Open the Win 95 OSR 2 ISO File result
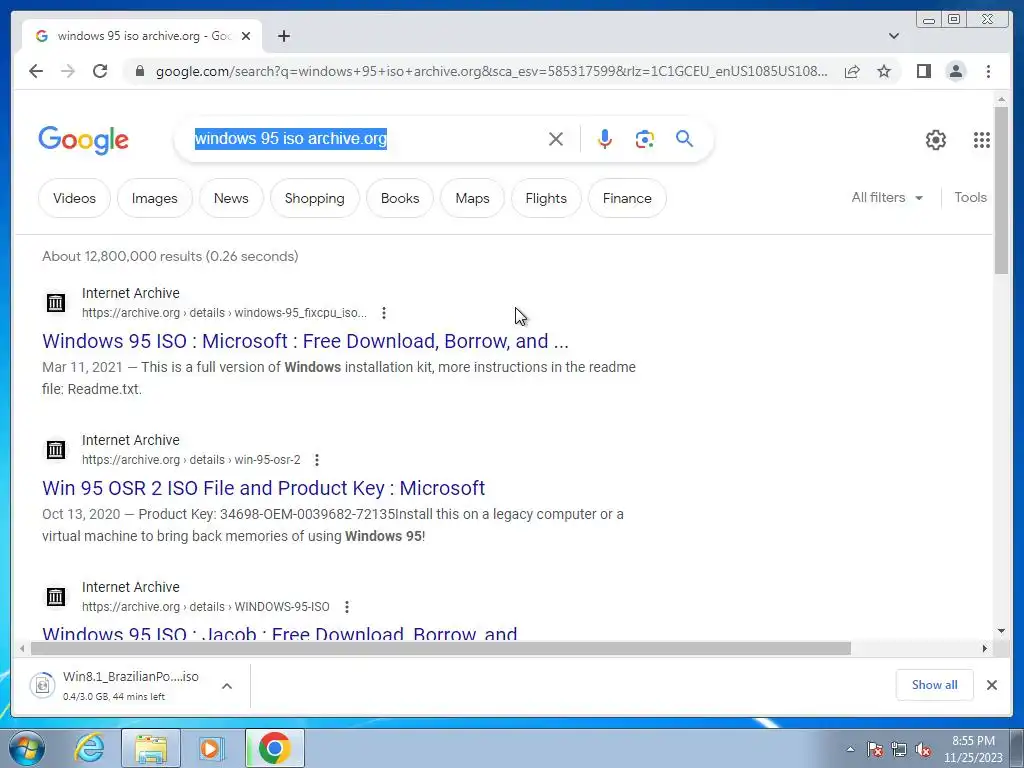 263,488
